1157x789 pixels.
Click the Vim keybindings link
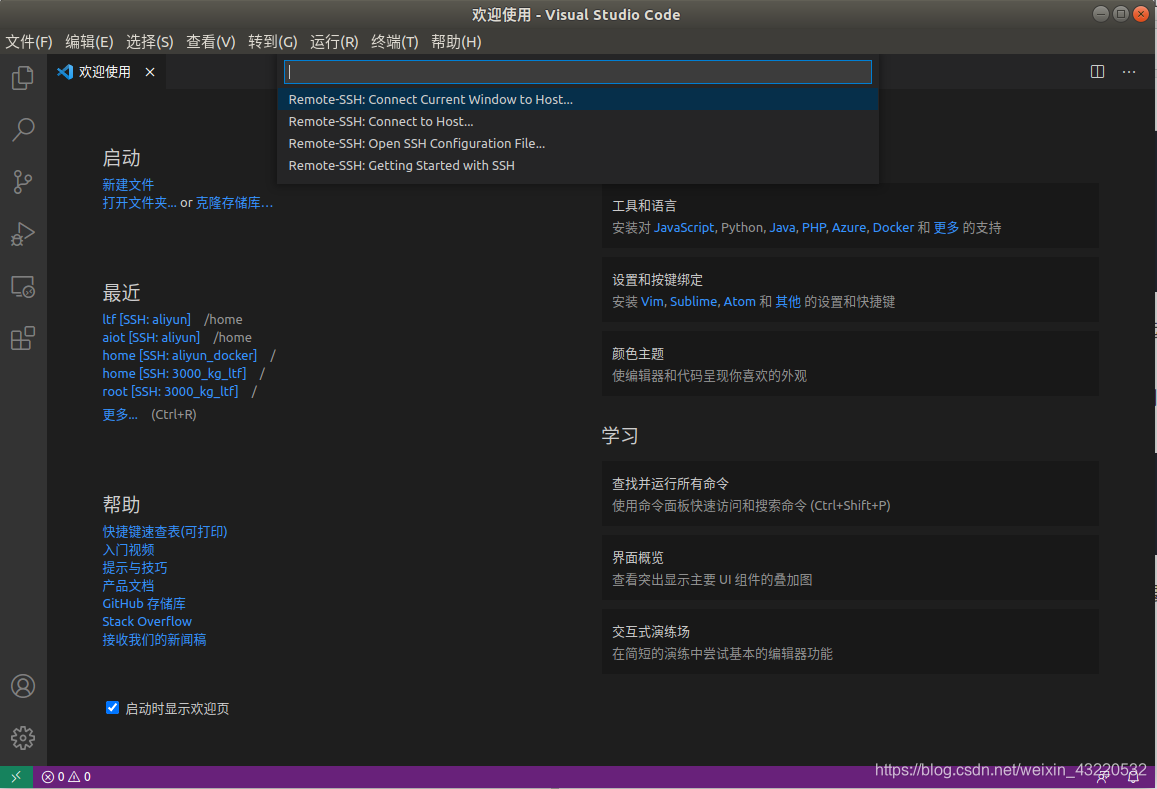652,302
